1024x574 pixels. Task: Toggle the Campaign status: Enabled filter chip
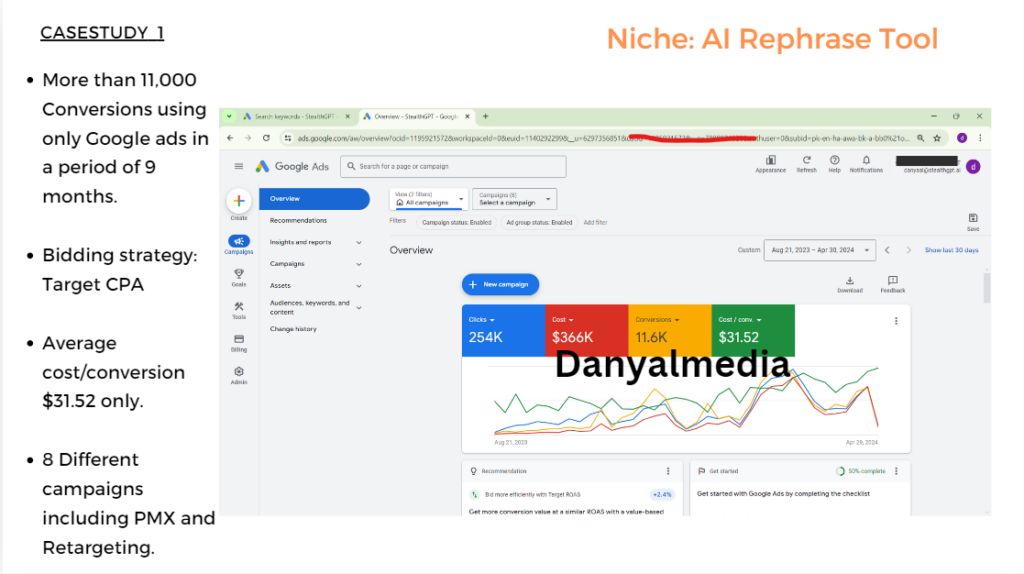(456, 222)
